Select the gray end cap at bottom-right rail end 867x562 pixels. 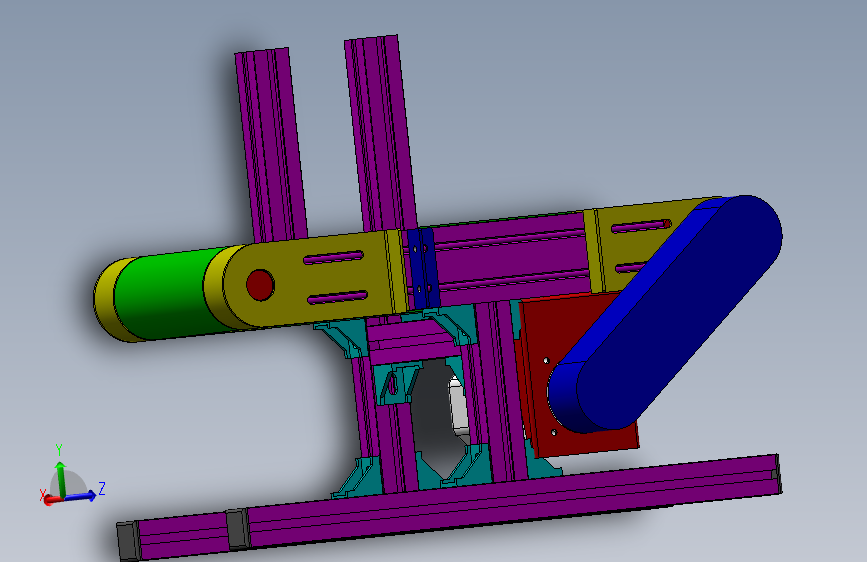[778, 473]
